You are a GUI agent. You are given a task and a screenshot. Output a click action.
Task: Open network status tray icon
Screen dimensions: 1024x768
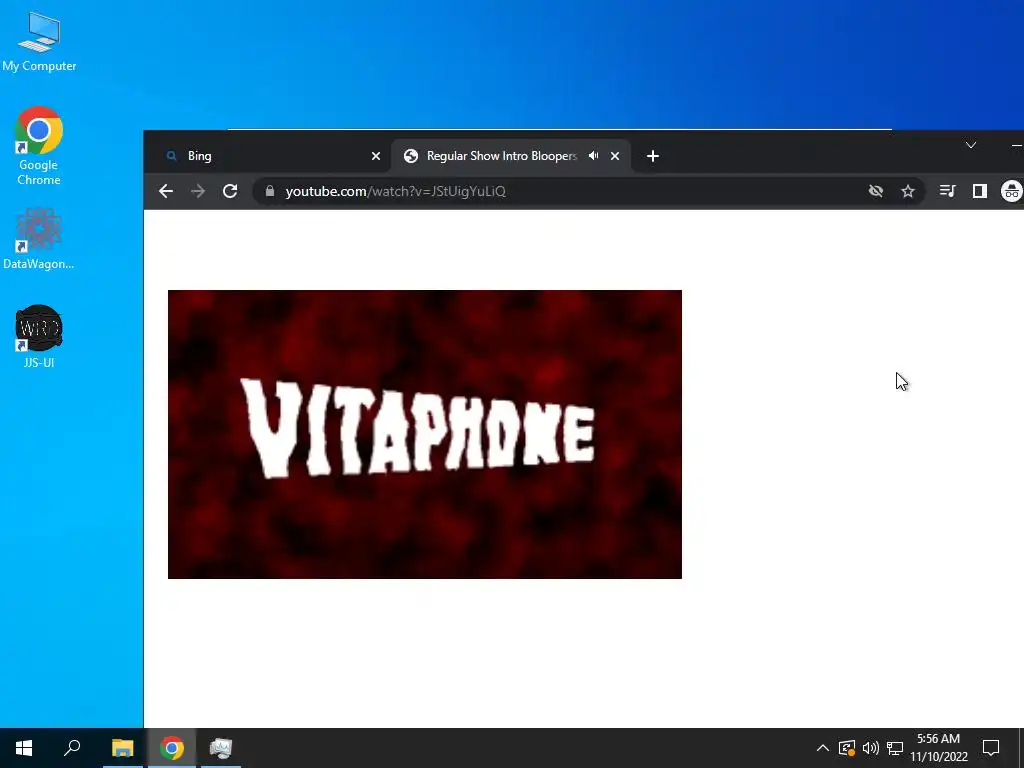[x=895, y=748]
